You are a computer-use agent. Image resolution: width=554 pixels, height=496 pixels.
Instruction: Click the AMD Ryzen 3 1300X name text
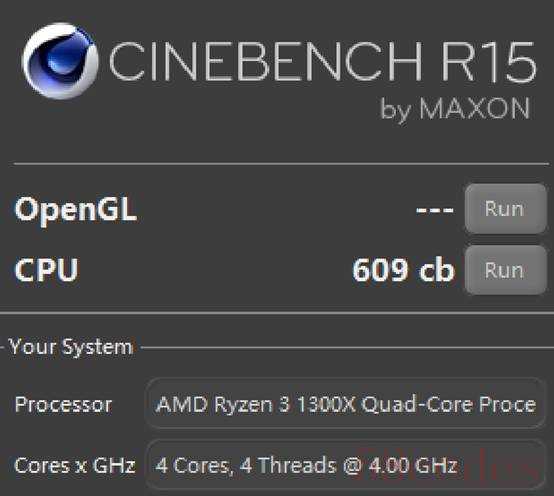(256, 404)
